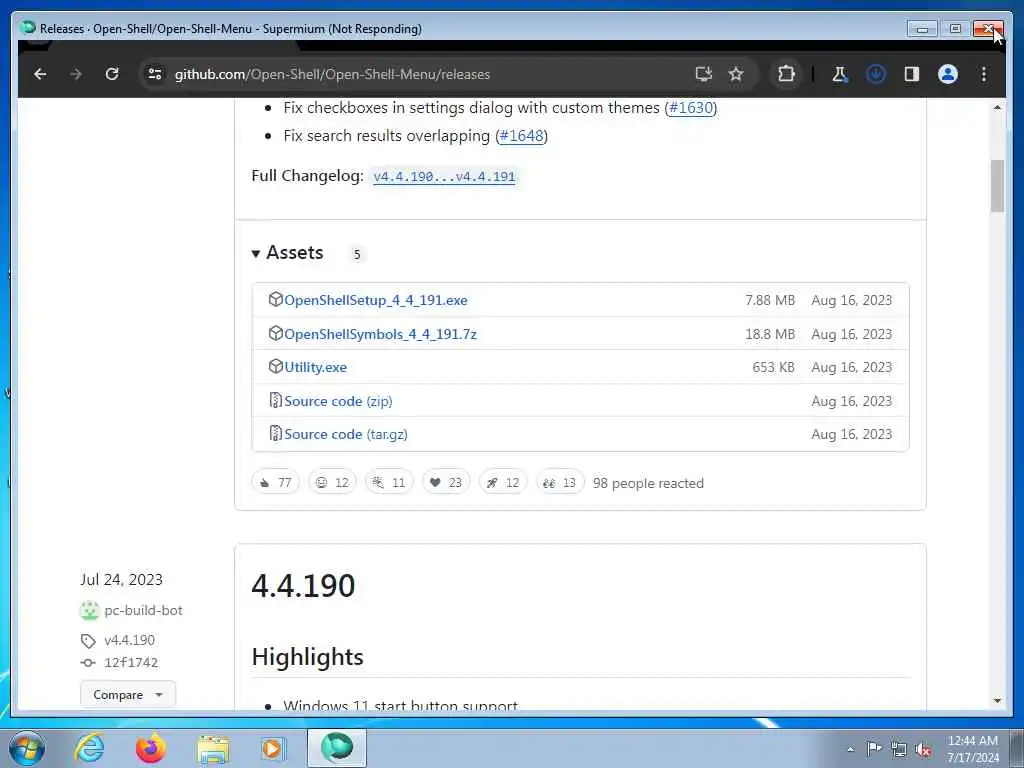The image size is (1024, 768).
Task: Click the install app icon in address bar
Action: click(x=703, y=74)
